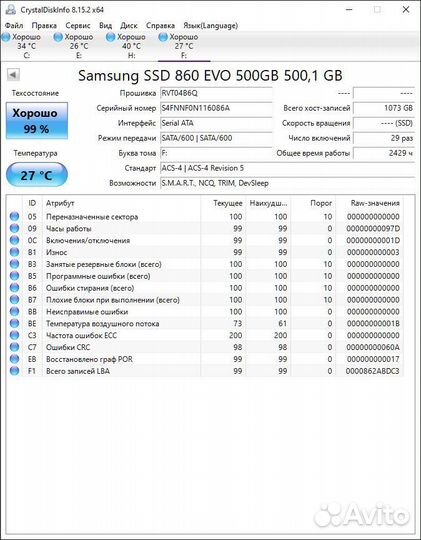The width and height of the screenshot is (421, 540).
Task: Click the previous disk arrow button
Action: [x=13, y=74]
